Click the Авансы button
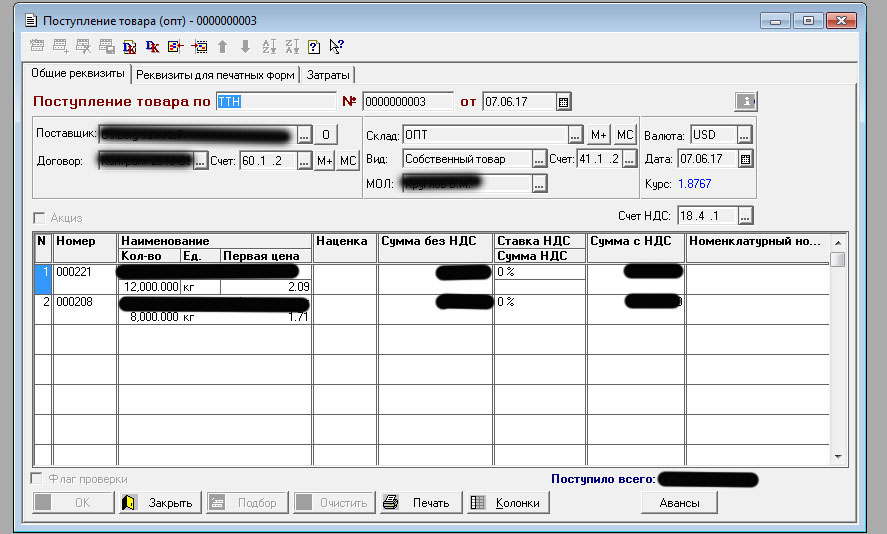Viewport: 887px width, 534px height. point(679,503)
